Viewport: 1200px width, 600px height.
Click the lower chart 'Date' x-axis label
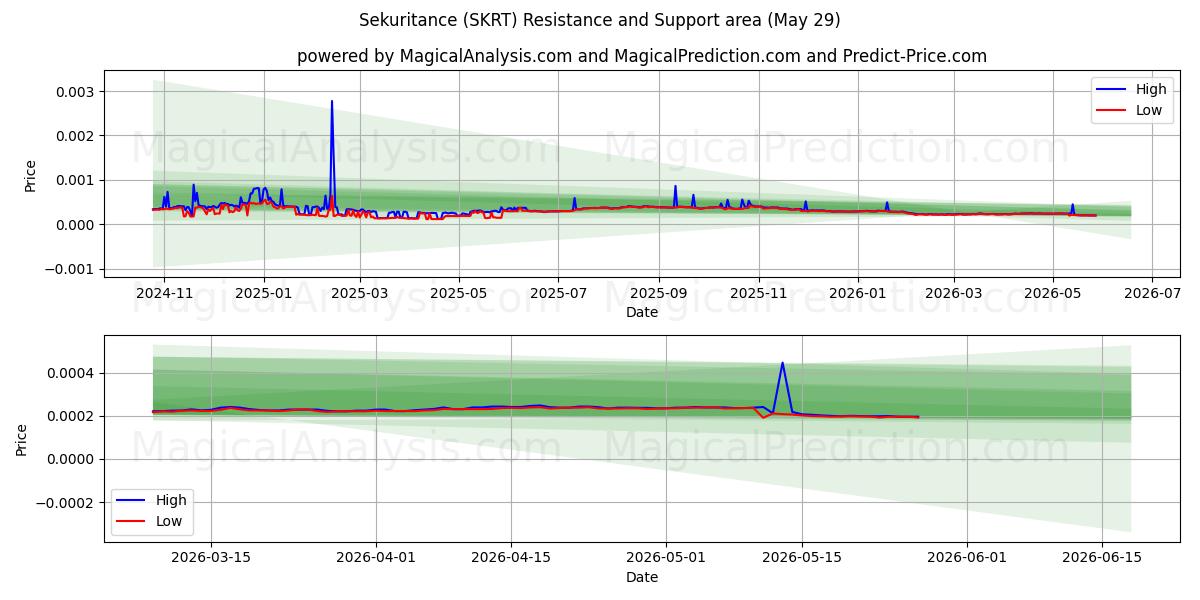[x=642, y=577]
